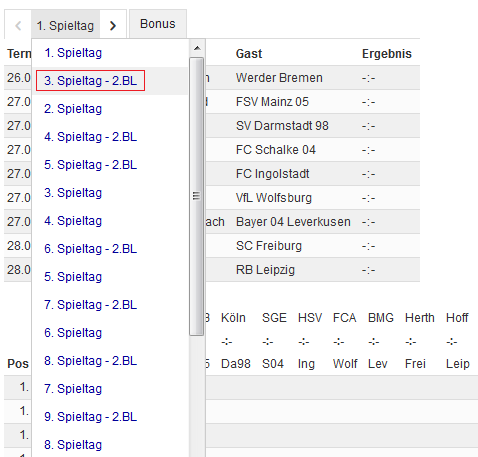Screen dimensions: 478x457
Task: Pick 5. Spieltag - 2.BL option
Action: [x=90, y=165]
